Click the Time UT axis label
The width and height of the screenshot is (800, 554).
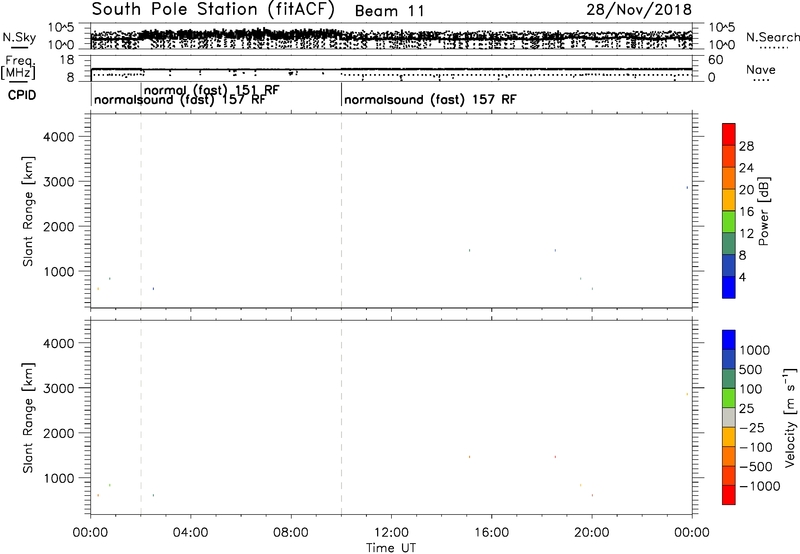[391, 548]
